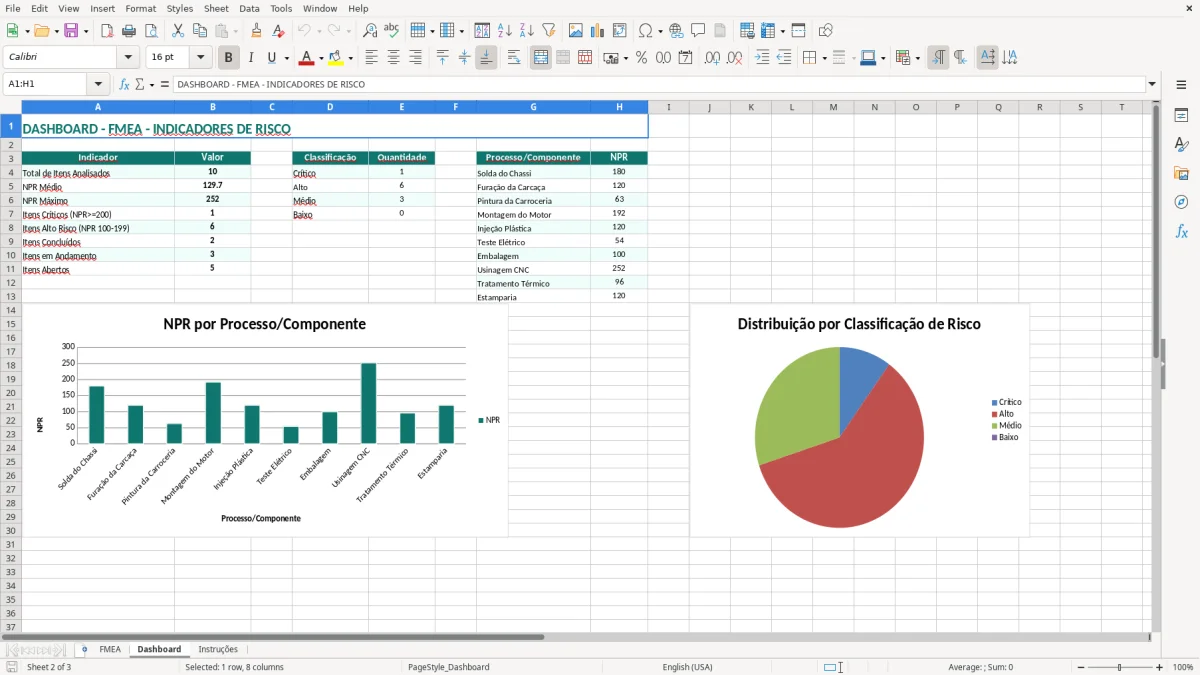1200x675 pixels.
Task: Select column header G
Action: point(533,107)
